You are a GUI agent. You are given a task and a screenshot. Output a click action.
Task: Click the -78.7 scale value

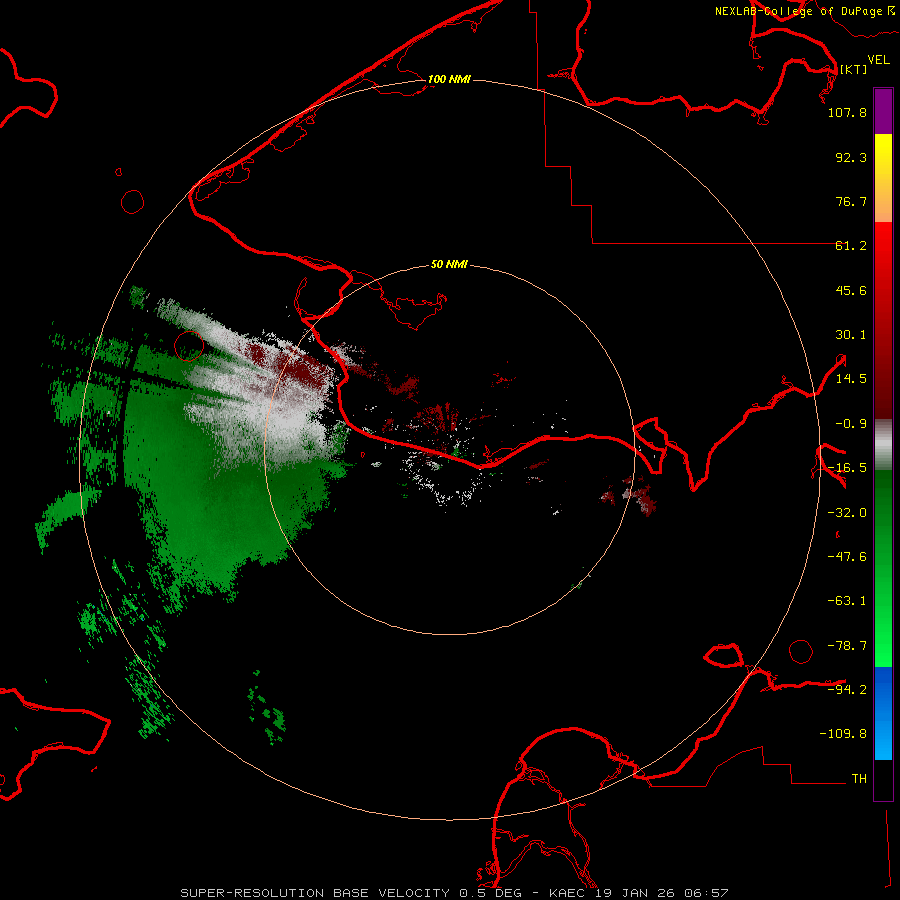pyautogui.click(x=847, y=646)
